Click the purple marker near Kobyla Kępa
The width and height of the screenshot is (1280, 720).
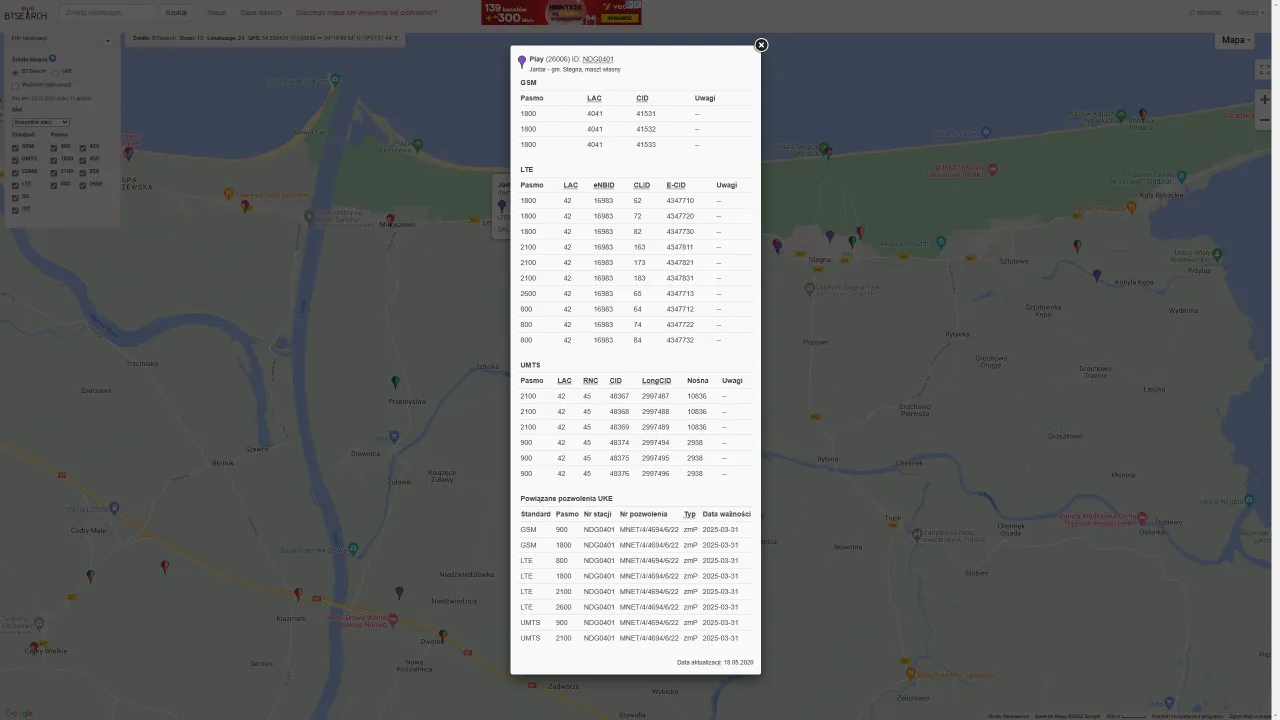click(x=1097, y=275)
